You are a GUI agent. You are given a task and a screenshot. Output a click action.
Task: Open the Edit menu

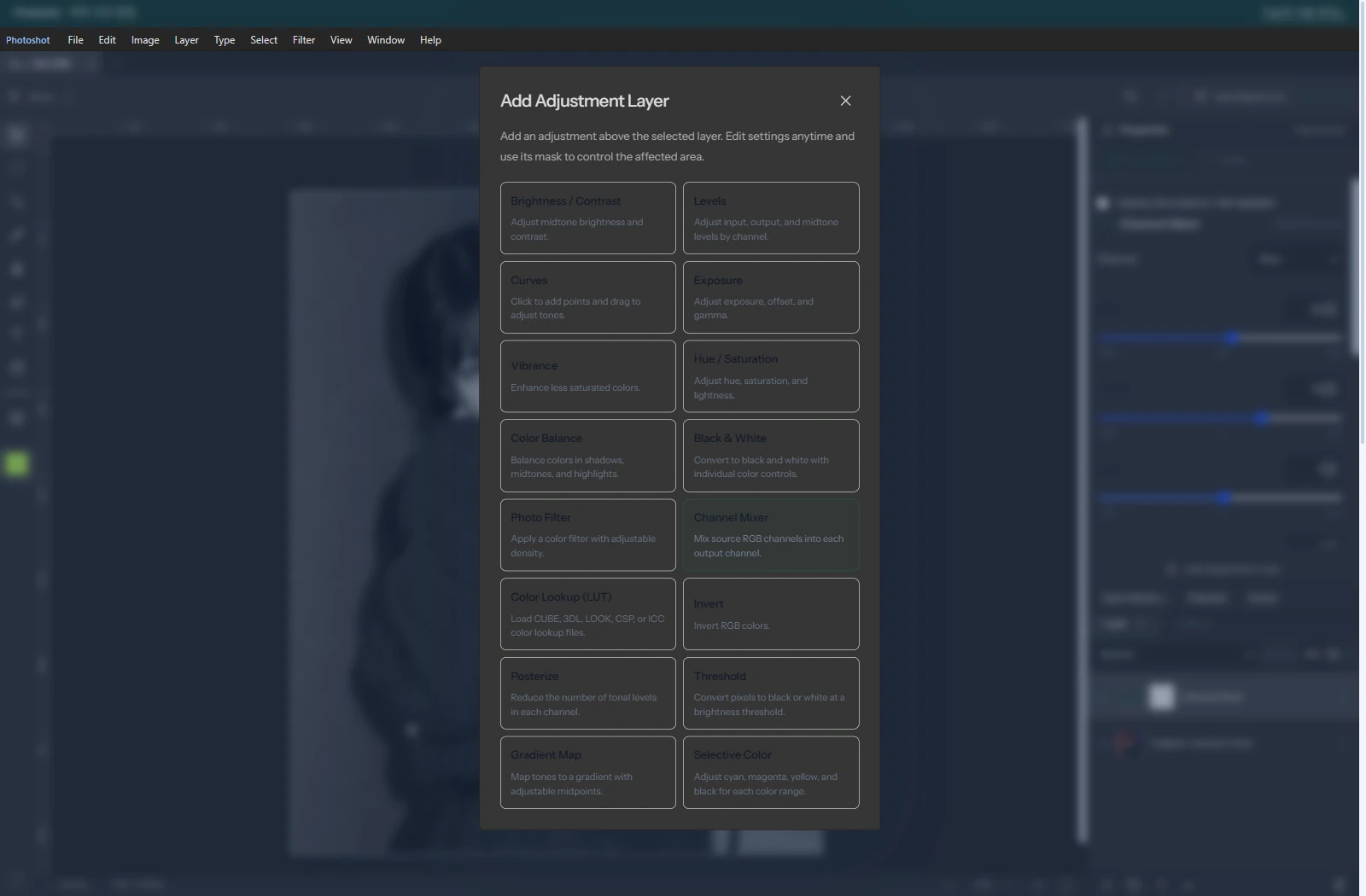point(107,40)
